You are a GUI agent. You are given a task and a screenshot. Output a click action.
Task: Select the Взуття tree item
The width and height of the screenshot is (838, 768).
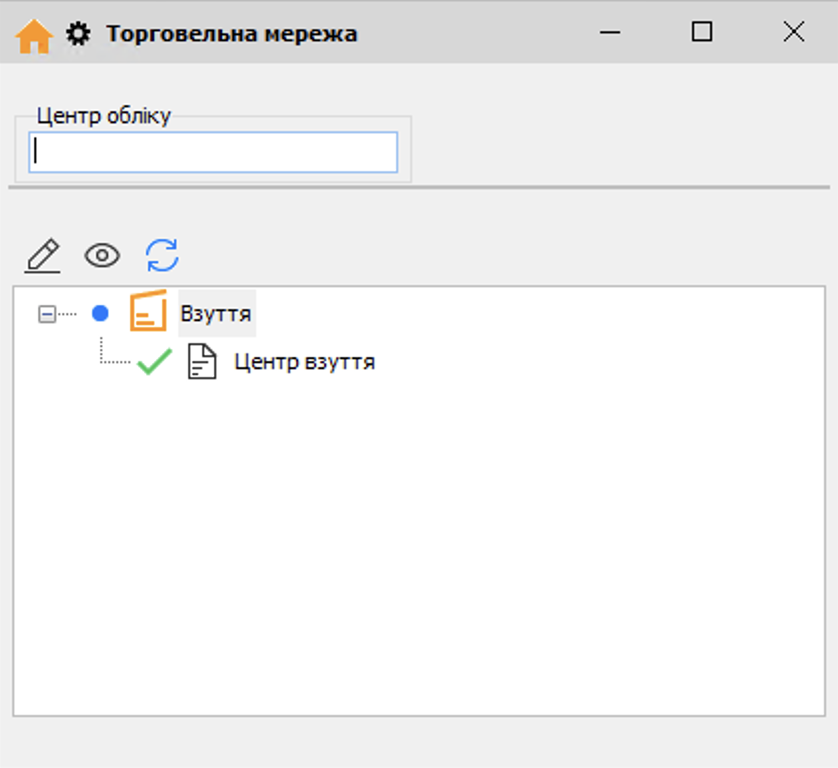point(216,314)
